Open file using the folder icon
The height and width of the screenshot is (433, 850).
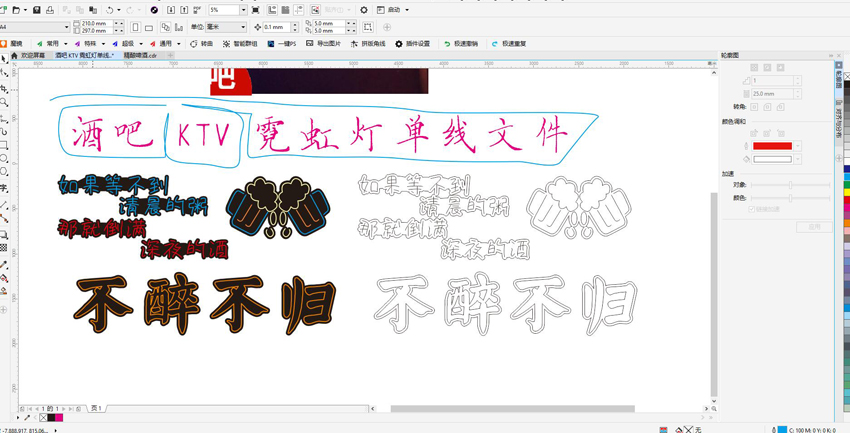pyautogui.click(x=16, y=10)
